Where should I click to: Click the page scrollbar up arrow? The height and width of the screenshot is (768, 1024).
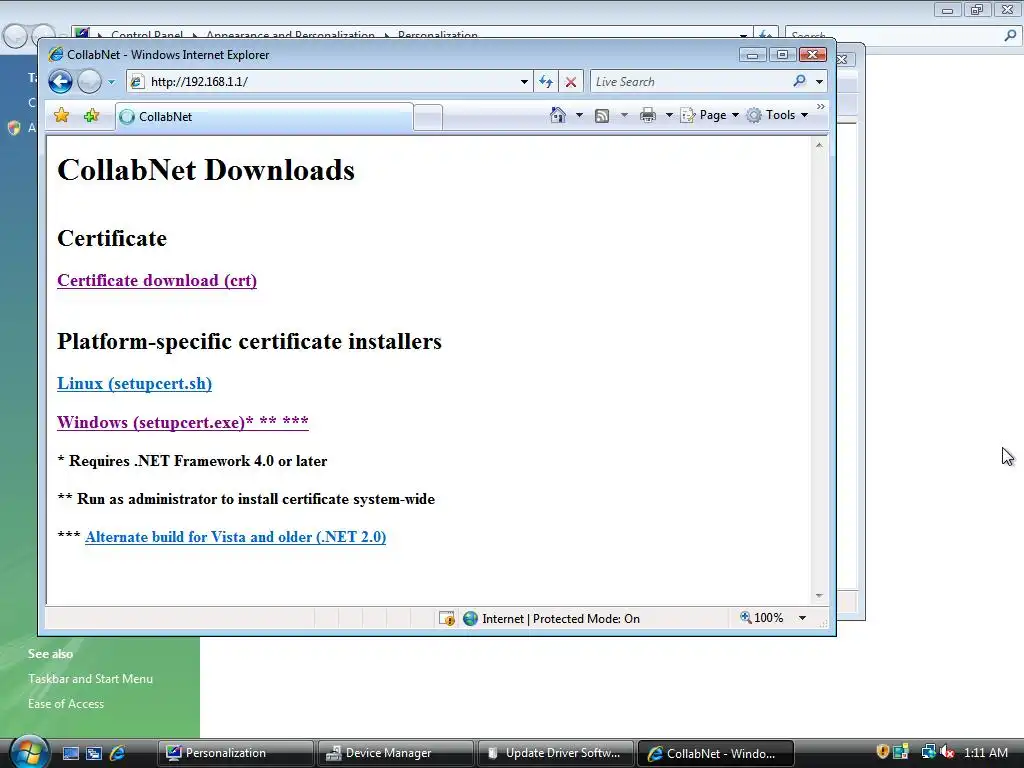(x=819, y=145)
